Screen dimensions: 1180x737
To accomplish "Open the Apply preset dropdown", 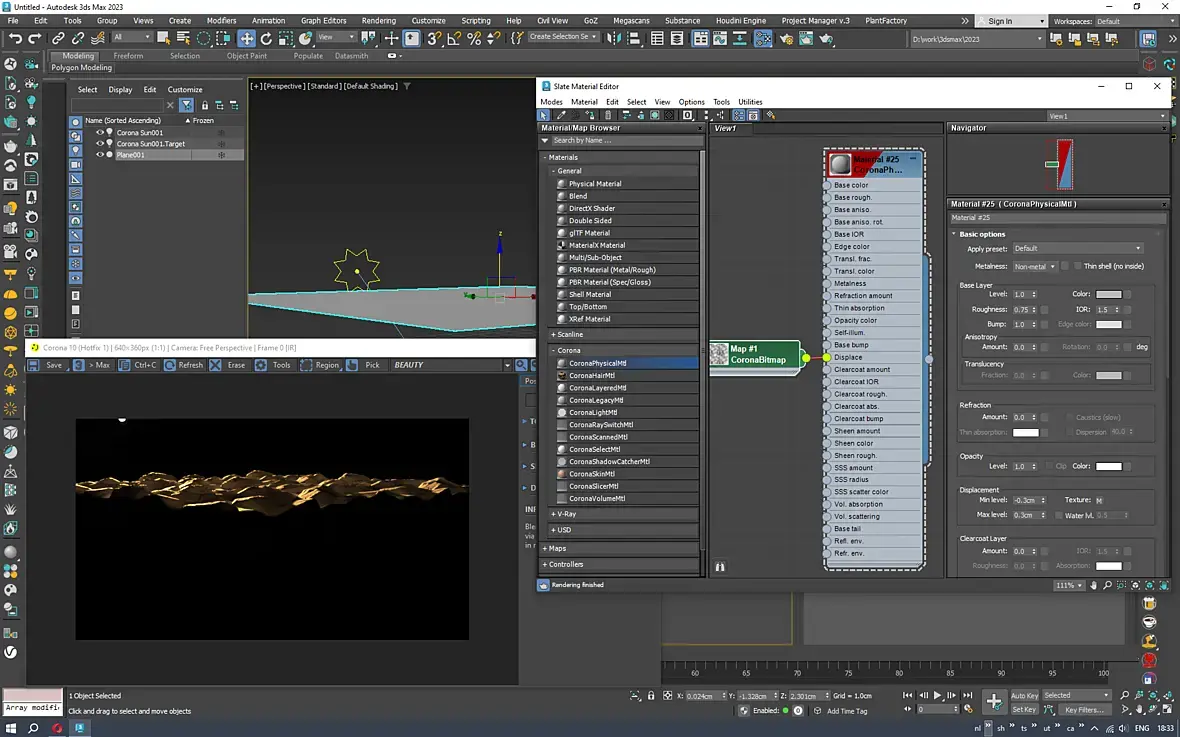I will tap(1077, 248).
